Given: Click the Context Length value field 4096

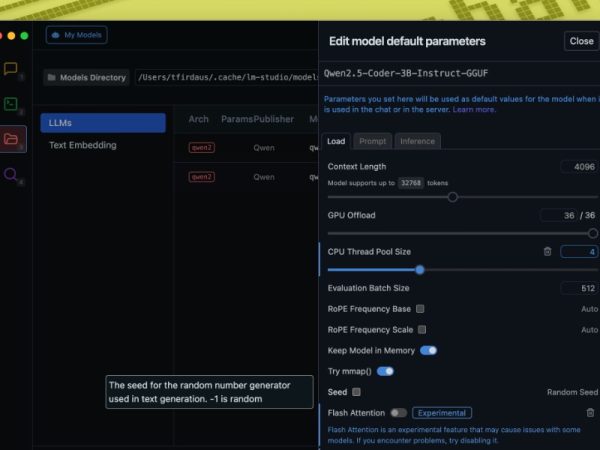Looking at the screenshot, I should click(579, 167).
